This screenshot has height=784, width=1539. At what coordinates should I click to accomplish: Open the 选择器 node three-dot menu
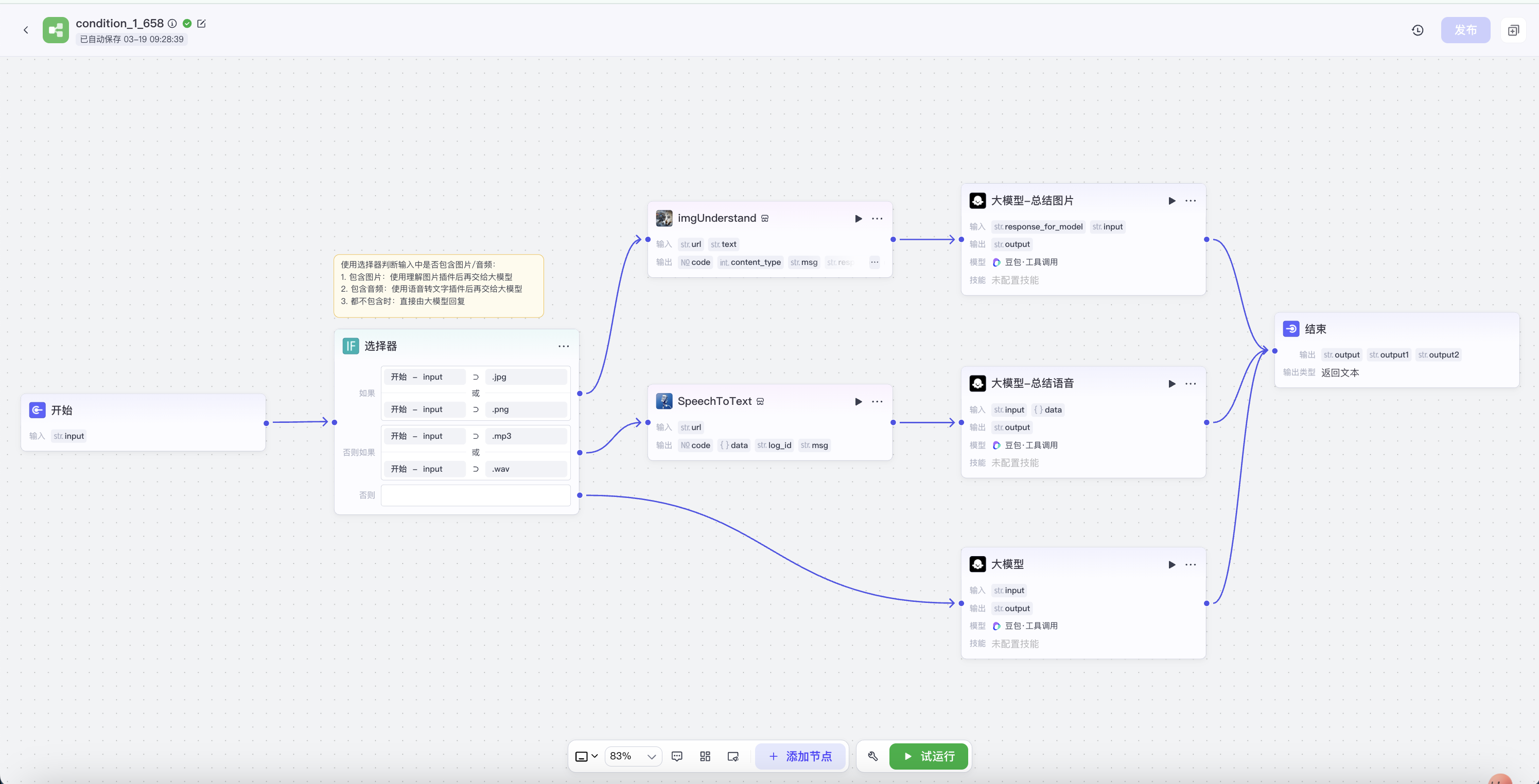pyautogui.click(x=564, y=346)
